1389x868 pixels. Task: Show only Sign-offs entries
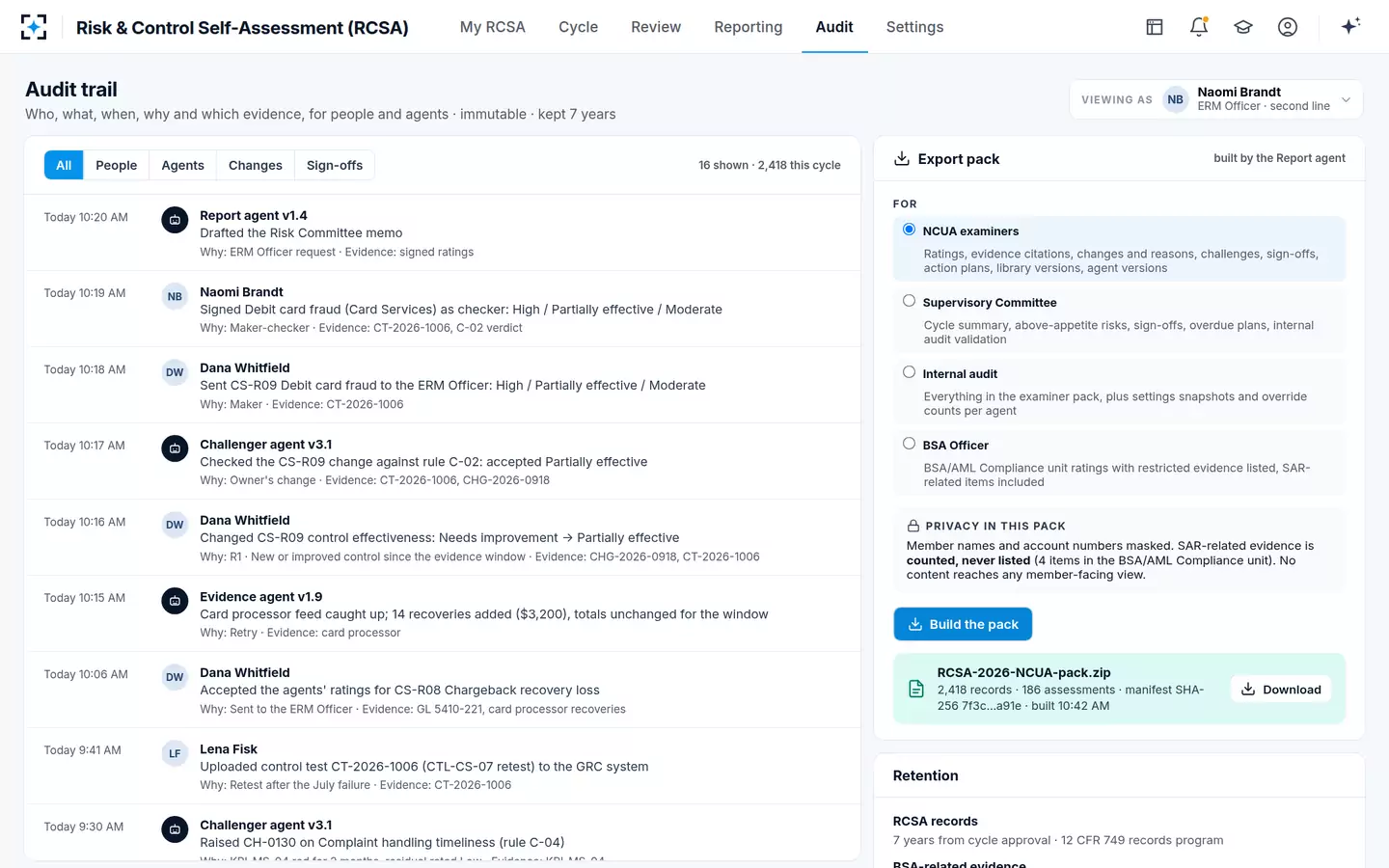pos(335,165)
